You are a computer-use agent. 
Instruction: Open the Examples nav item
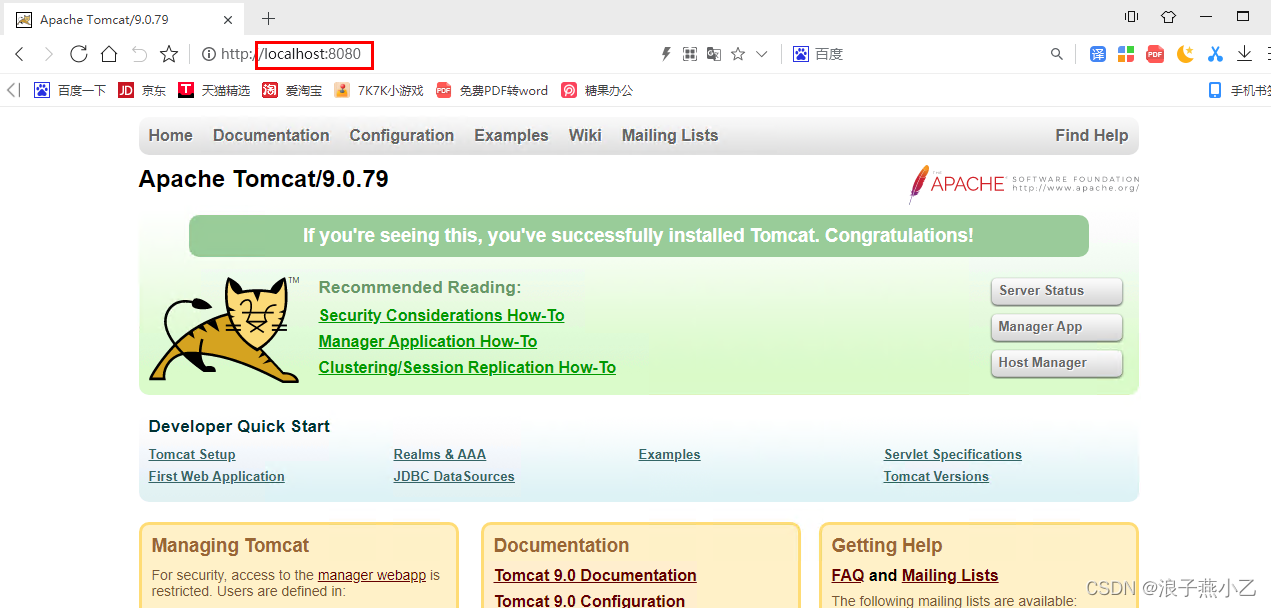coord(511,135)
